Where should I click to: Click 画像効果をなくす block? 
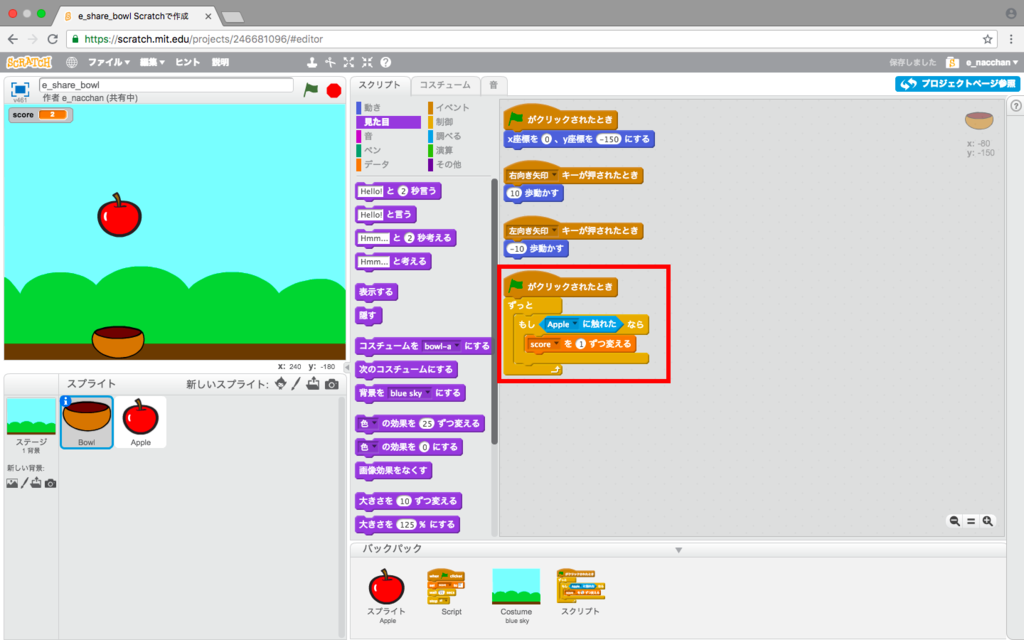[393, 470]
